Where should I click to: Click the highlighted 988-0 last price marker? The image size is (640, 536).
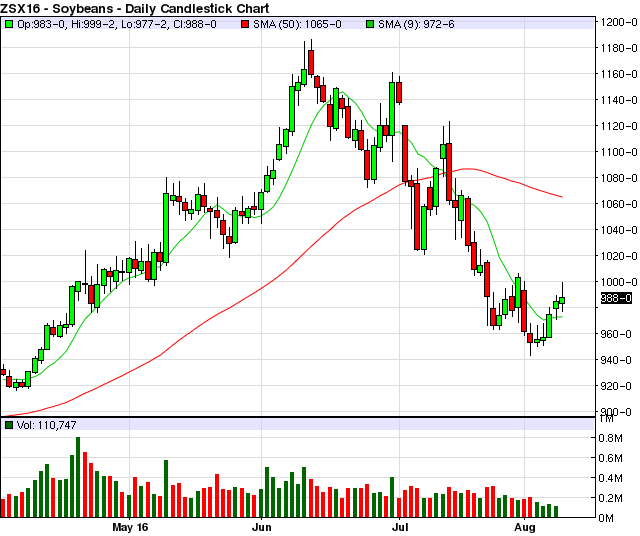click(x=616, y=298)
